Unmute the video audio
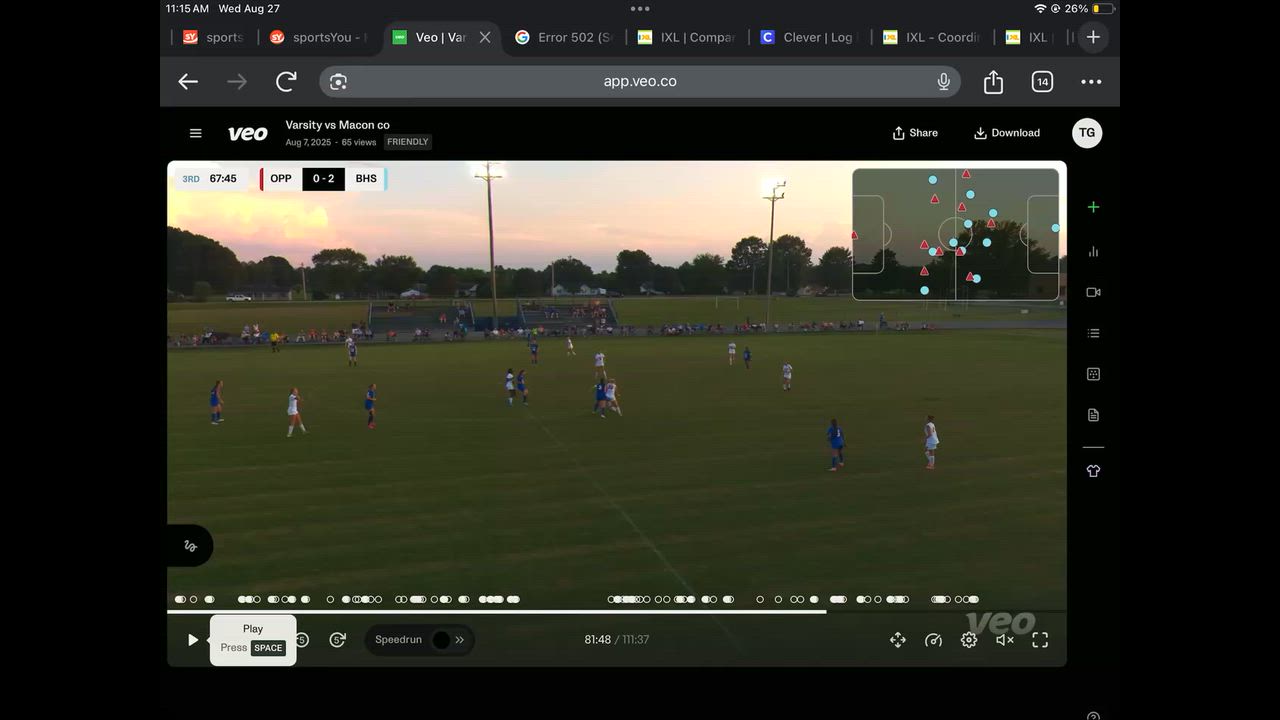This screenshot has height=720, width=1280. 1005,640
